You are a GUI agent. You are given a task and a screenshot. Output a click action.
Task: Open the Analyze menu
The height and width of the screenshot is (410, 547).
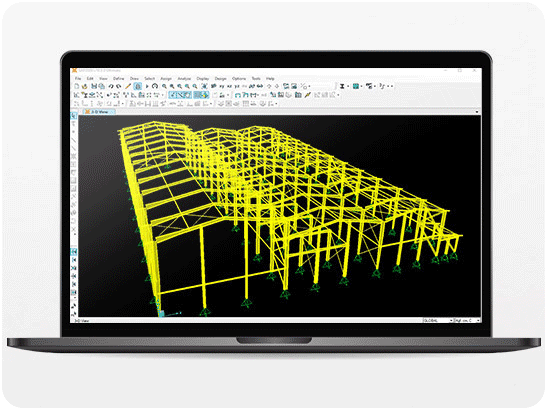pos(184,79)
